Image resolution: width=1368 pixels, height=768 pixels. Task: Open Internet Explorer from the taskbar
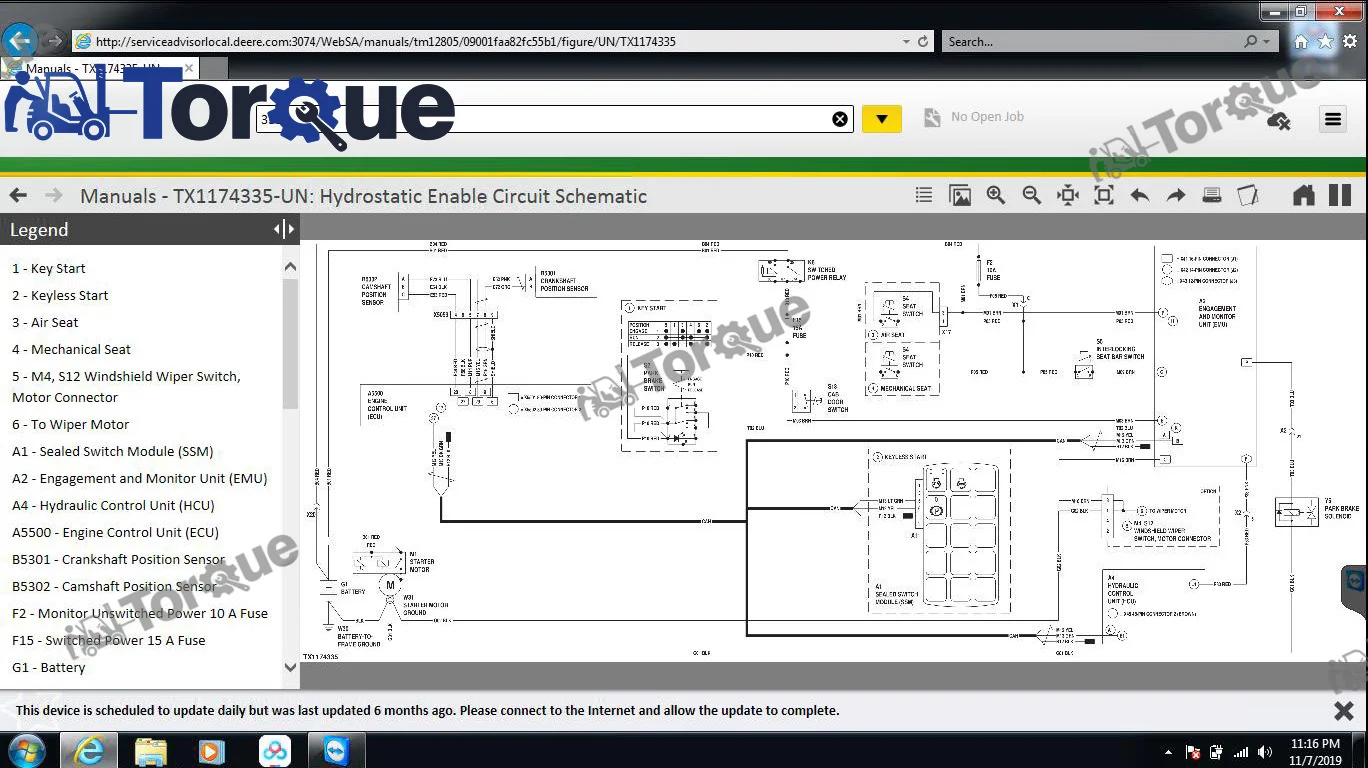88,750
